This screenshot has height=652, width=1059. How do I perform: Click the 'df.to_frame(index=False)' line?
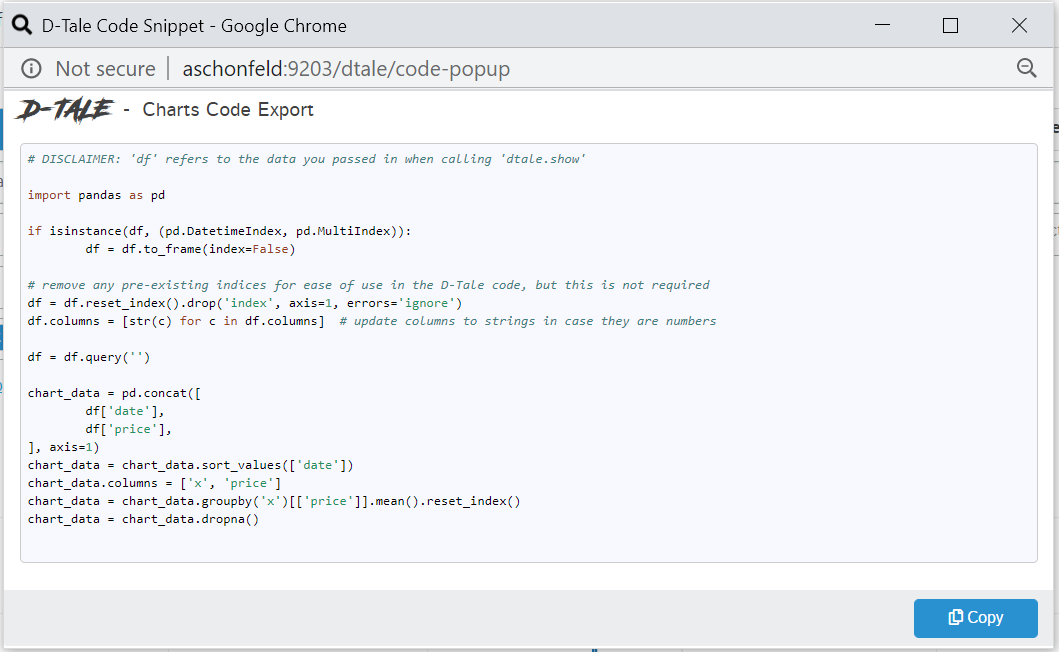click(190, 249)
